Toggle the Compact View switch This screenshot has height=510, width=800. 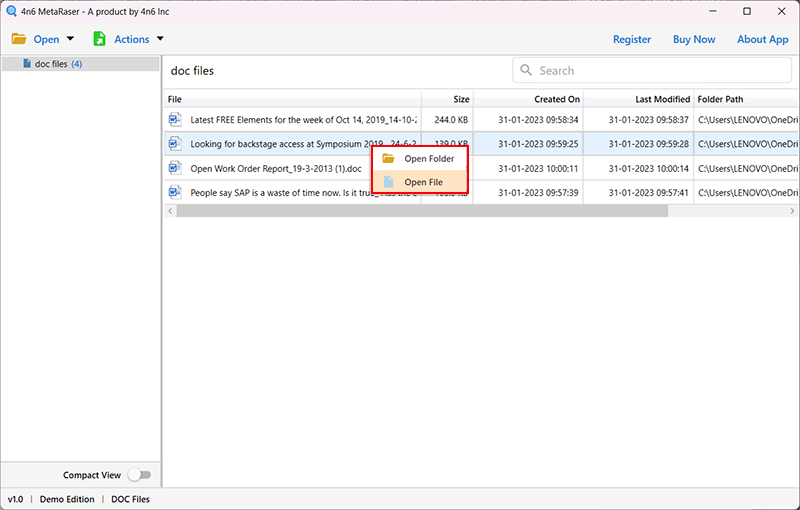[x=139, y=475]
